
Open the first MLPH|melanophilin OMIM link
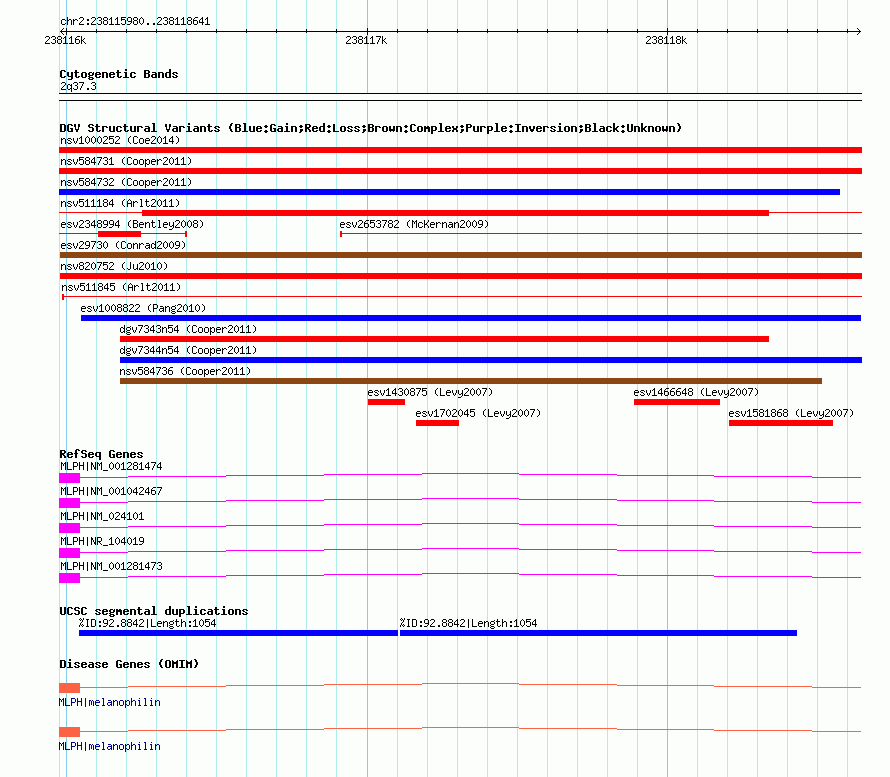pos(110,702)
